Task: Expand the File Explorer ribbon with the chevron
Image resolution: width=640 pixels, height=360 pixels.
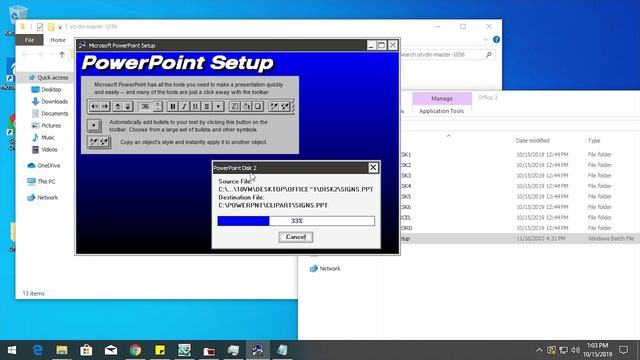Action: click(x=485, y=40)
